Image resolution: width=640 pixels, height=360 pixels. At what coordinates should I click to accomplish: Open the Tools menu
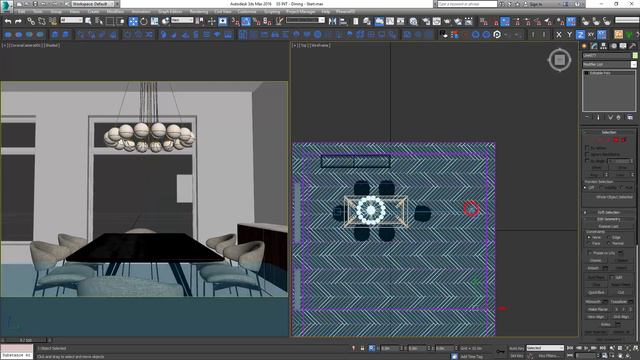pyautogui.click(x=38, y=12)
